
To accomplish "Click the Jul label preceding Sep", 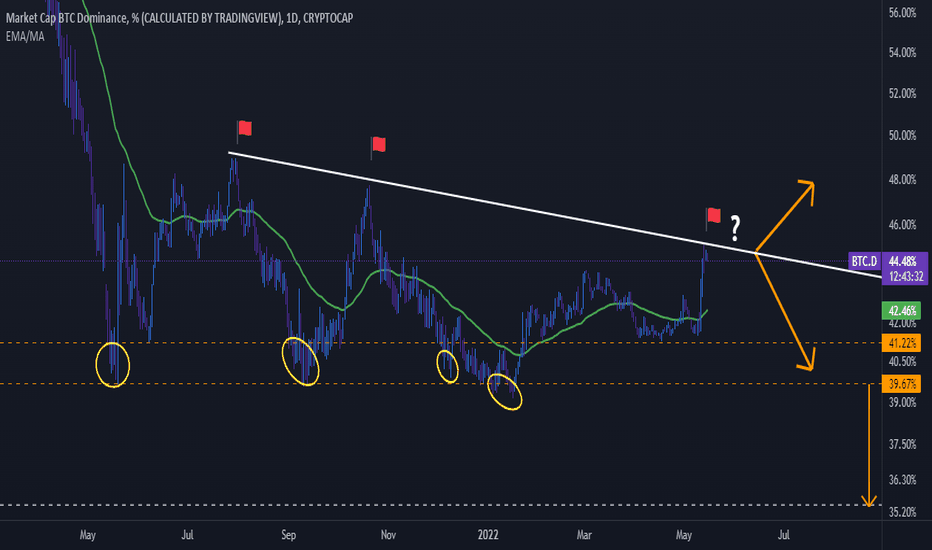I will (x=187, y=535).
